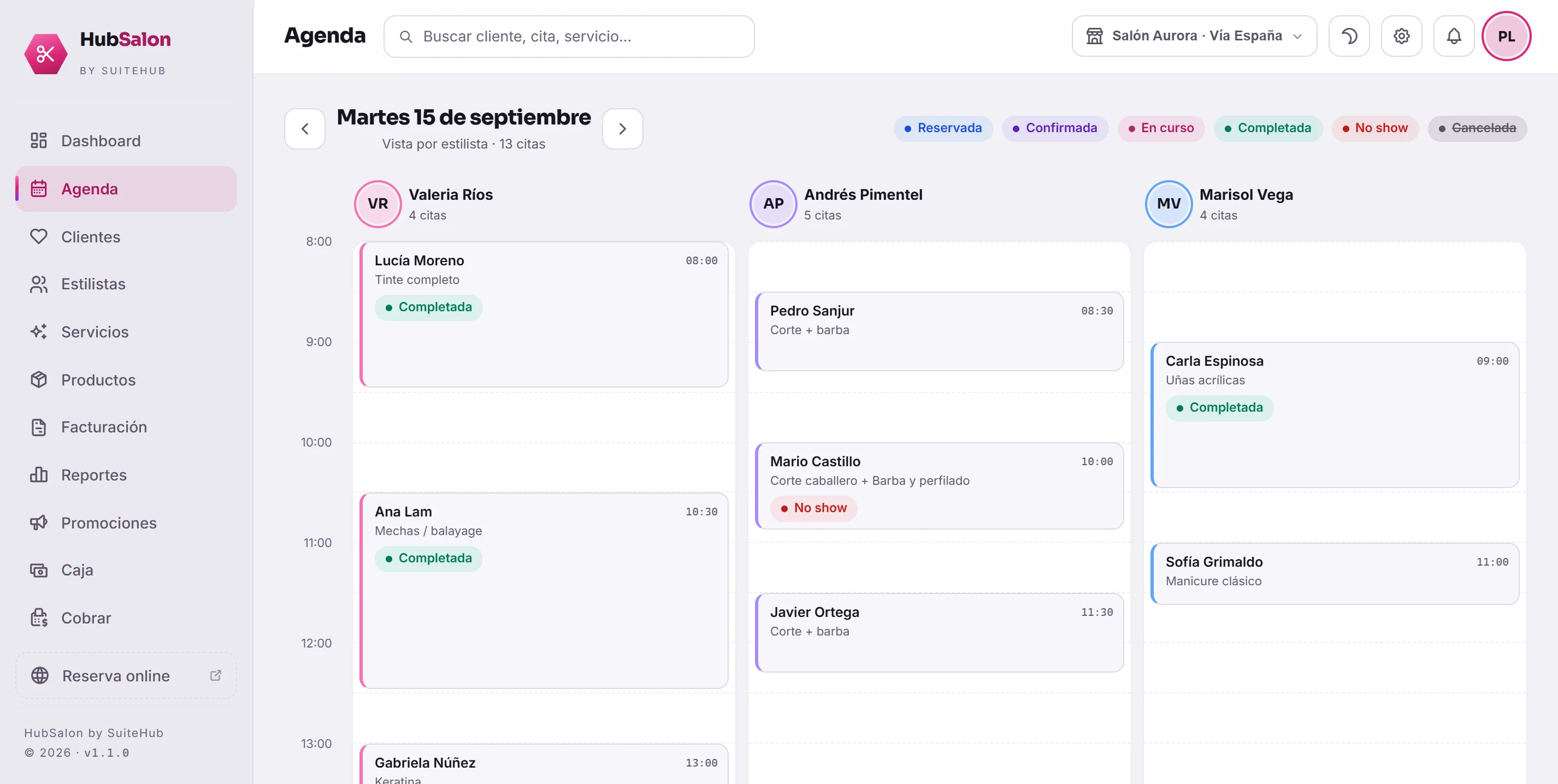
Task: Toggle the Confirmada status filter
Action: tap(1055, 128)
